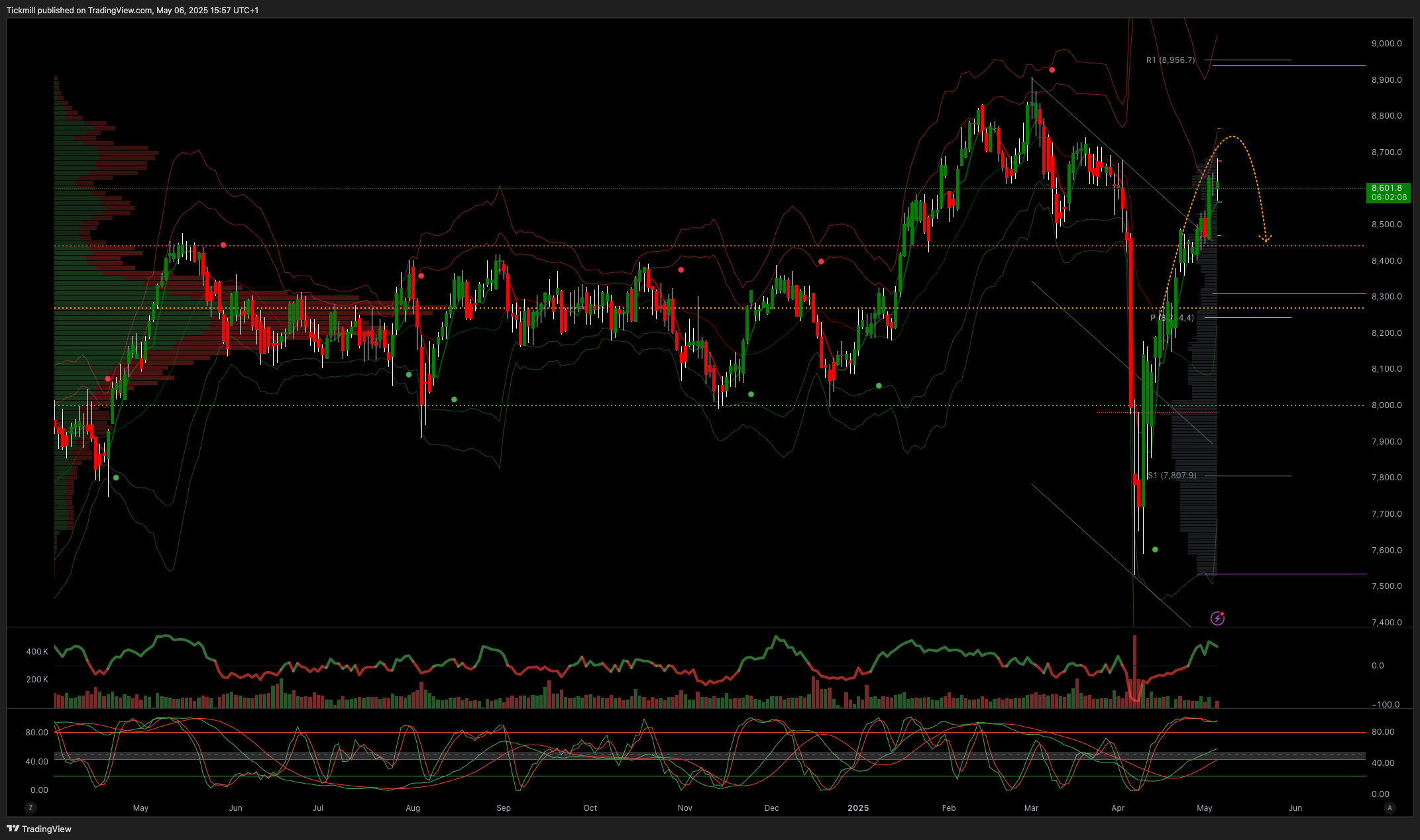Click the 7,600.00 price axis label
Screen dimensions: 1420x840
pos(1387,551)
